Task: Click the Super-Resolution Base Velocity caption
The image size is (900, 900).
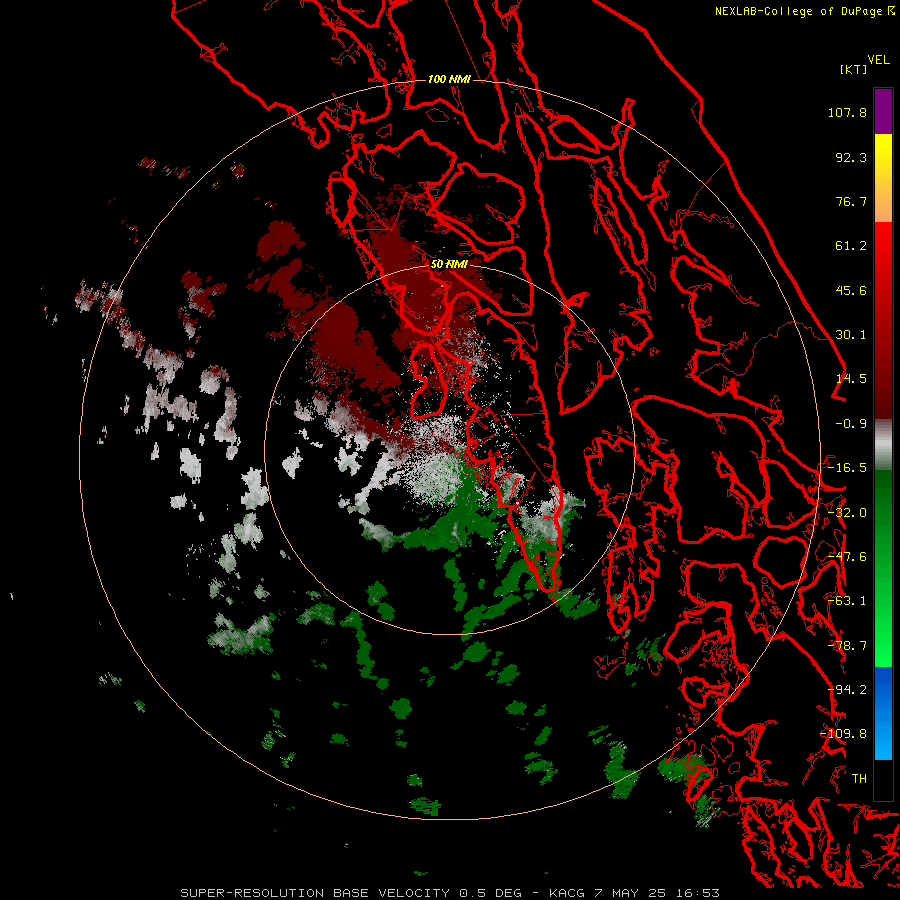Action: click(449, 893)
